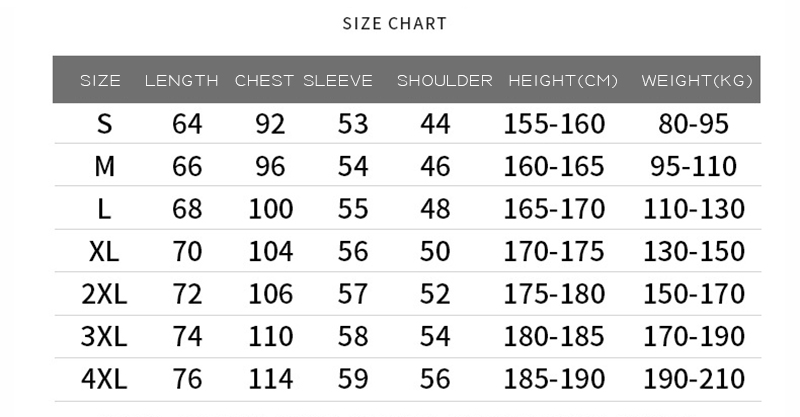The image size is (800, 417).
Task: Click the WEIGHT(KG) column header
Action: click(697, 81)
